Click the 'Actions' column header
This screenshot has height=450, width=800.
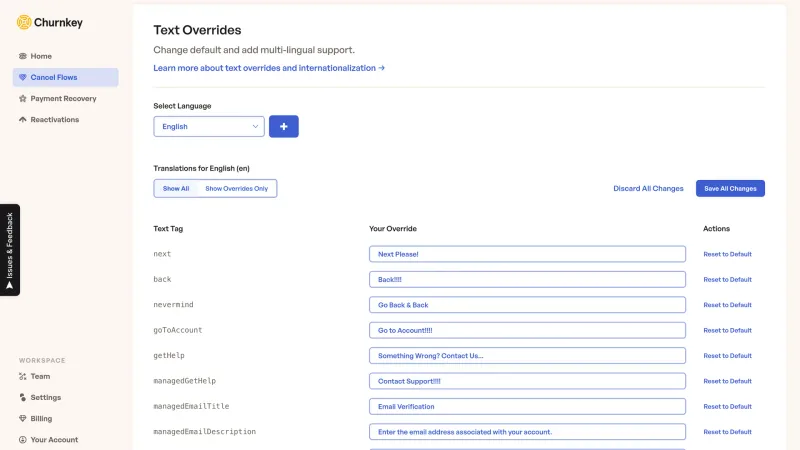point(716,229)
